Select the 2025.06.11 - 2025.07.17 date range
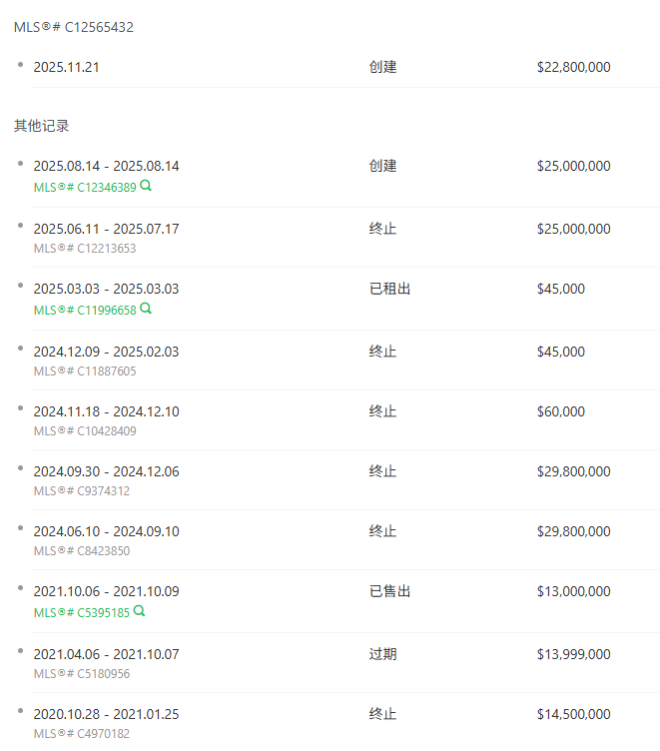The image size is (660, 751). (x=106, y=229)
